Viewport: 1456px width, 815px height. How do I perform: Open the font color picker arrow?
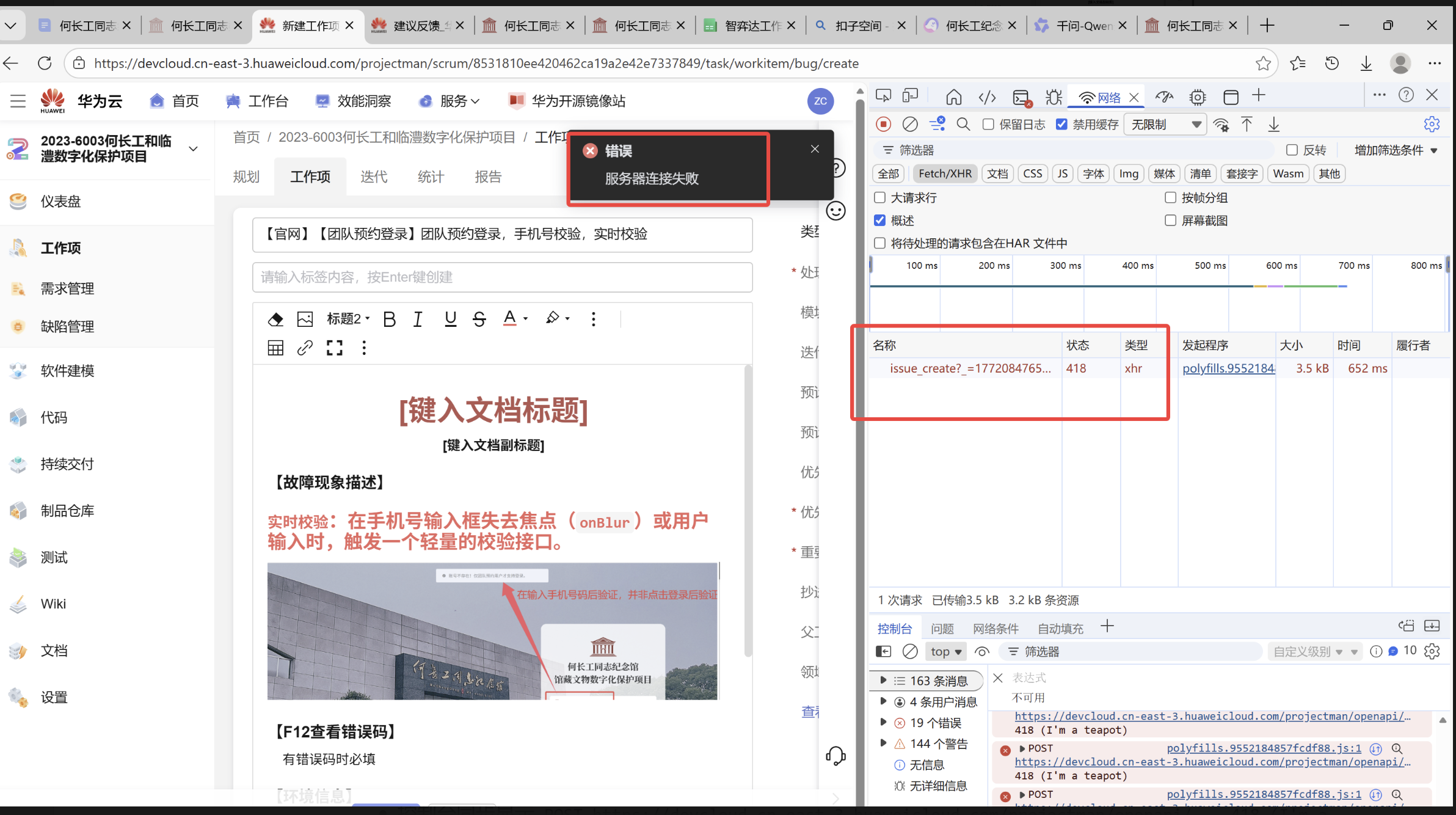click(526, 319)
